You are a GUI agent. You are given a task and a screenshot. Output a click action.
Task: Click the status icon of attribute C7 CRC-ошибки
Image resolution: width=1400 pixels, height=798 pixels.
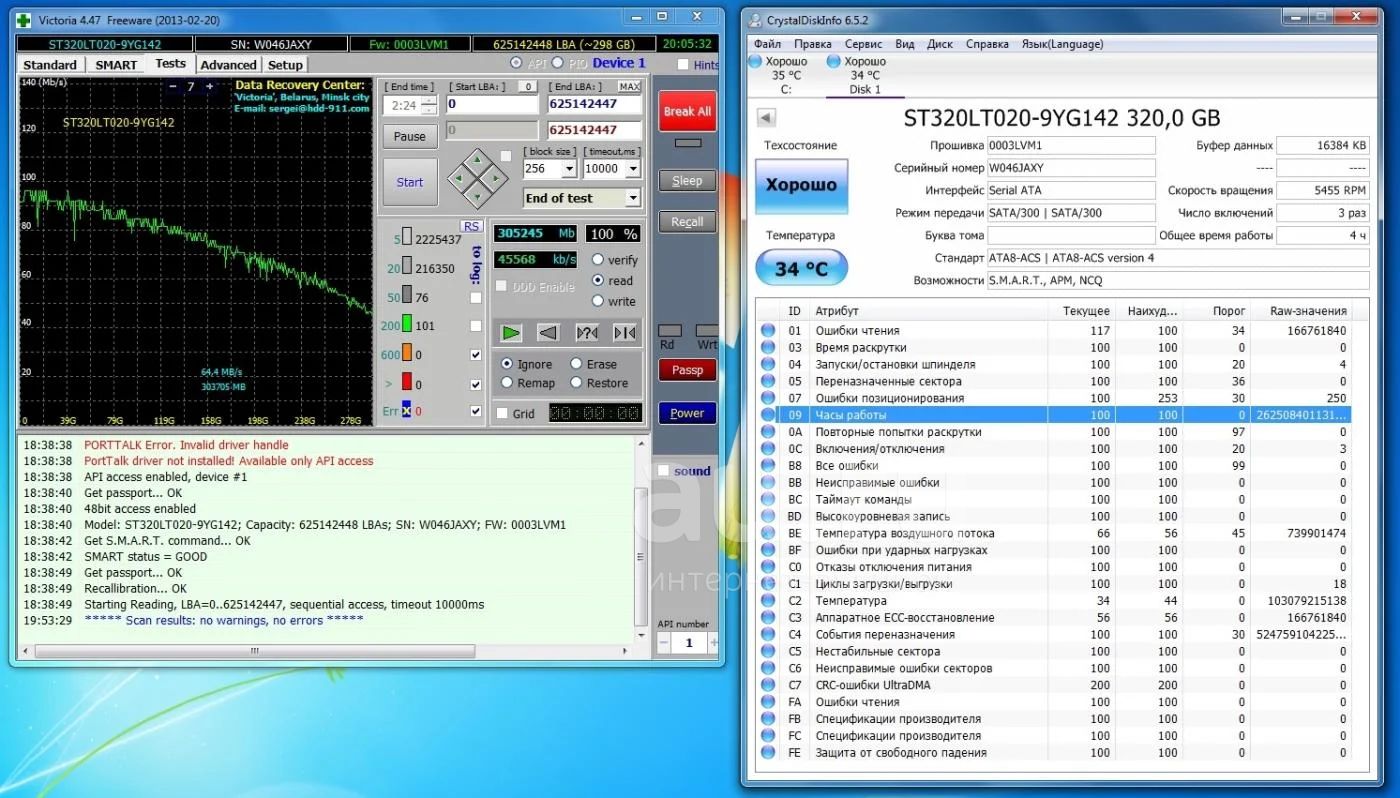[x=768, y=685]
